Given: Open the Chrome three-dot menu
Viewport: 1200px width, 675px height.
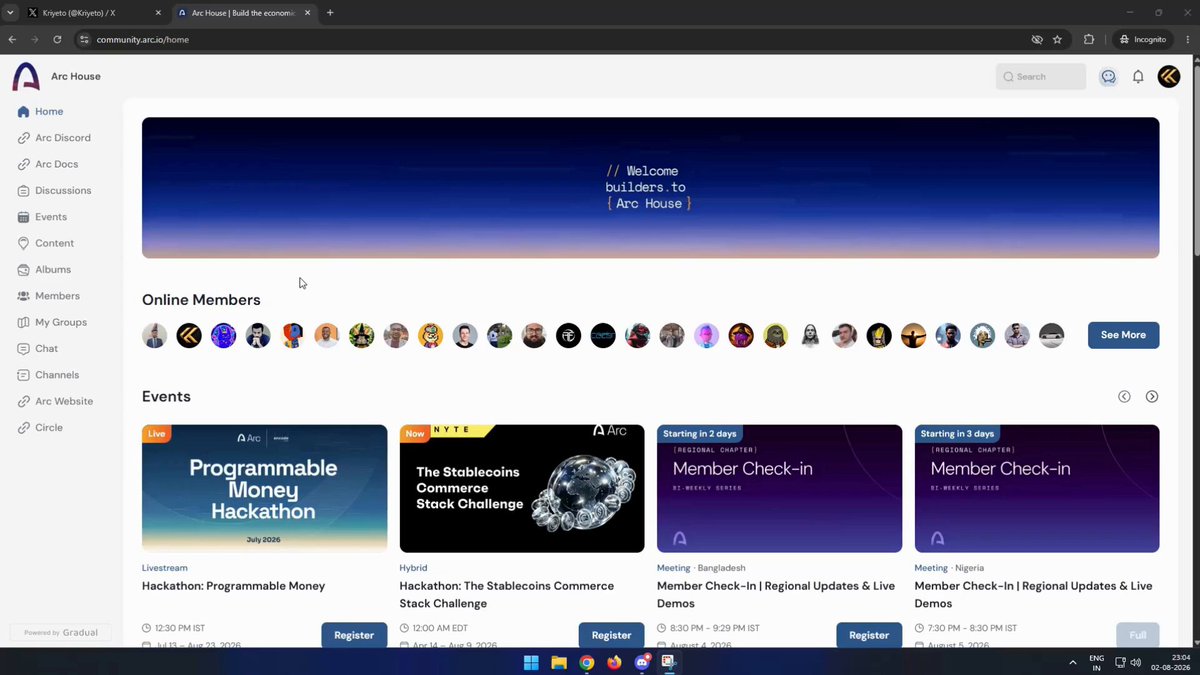Looking at the screenshot, I should click(1187, 40).
